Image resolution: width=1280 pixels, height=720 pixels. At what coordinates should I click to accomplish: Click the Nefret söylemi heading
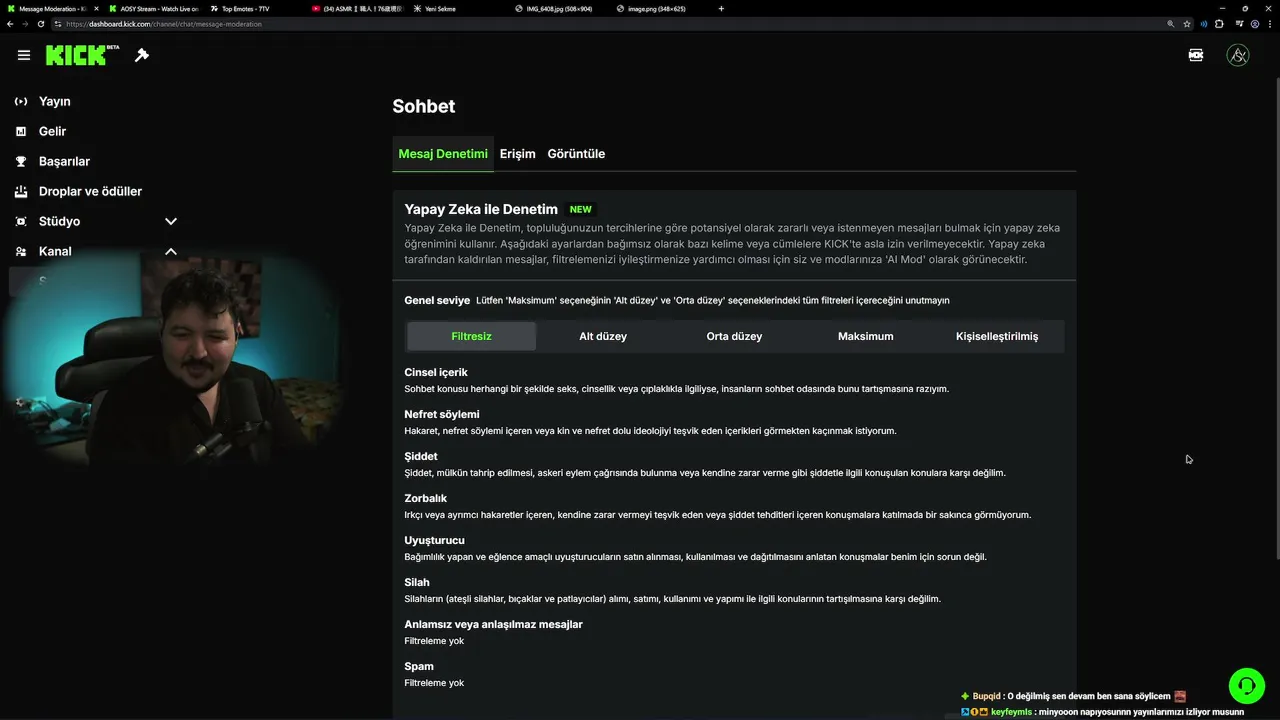[x=442, y=414]
